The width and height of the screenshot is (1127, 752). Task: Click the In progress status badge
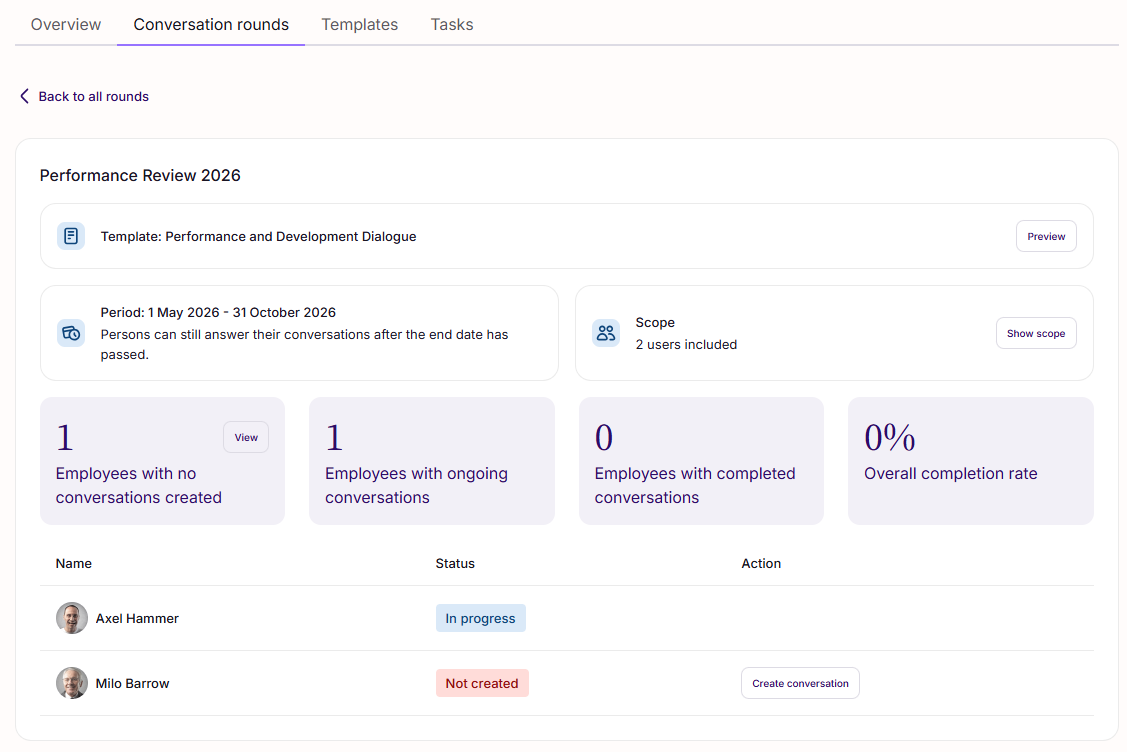tap(480, 618)
